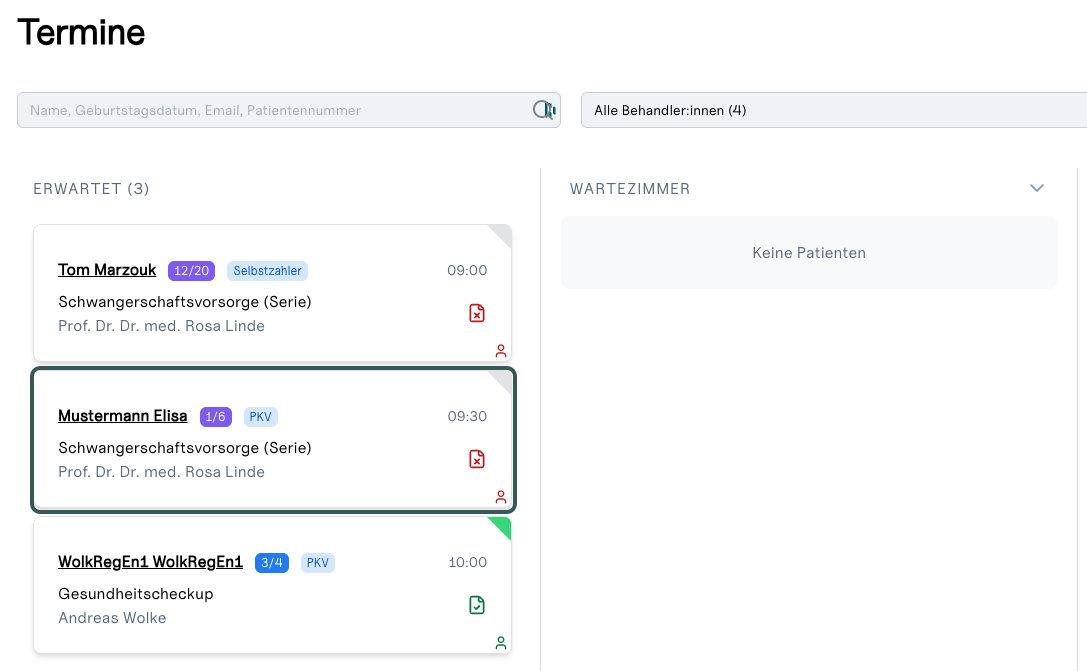Click the Termine page heading

(x=81, y=33)
